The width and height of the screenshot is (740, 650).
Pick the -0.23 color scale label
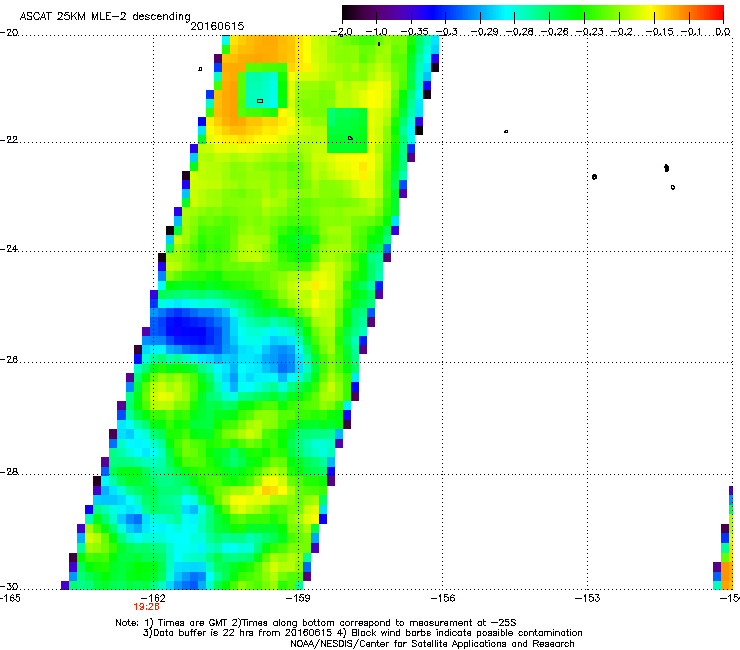tap(589, 32)
